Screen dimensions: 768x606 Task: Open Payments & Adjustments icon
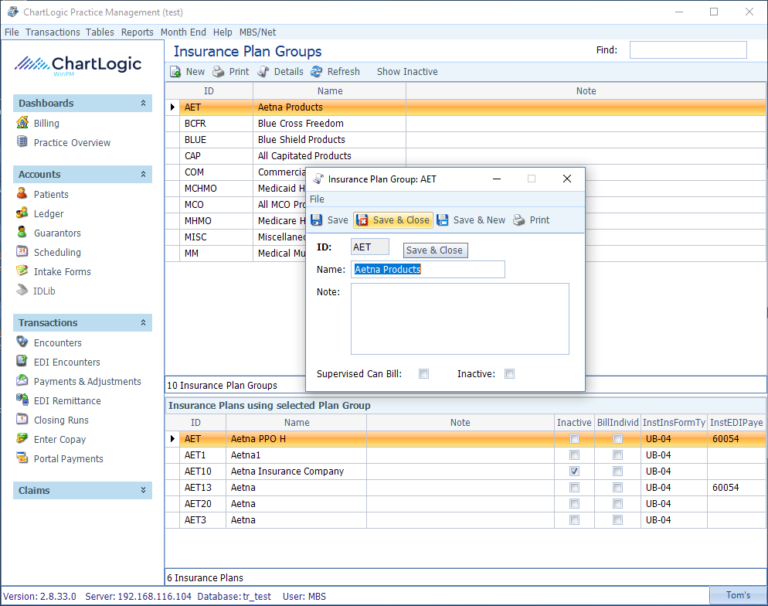22,380
